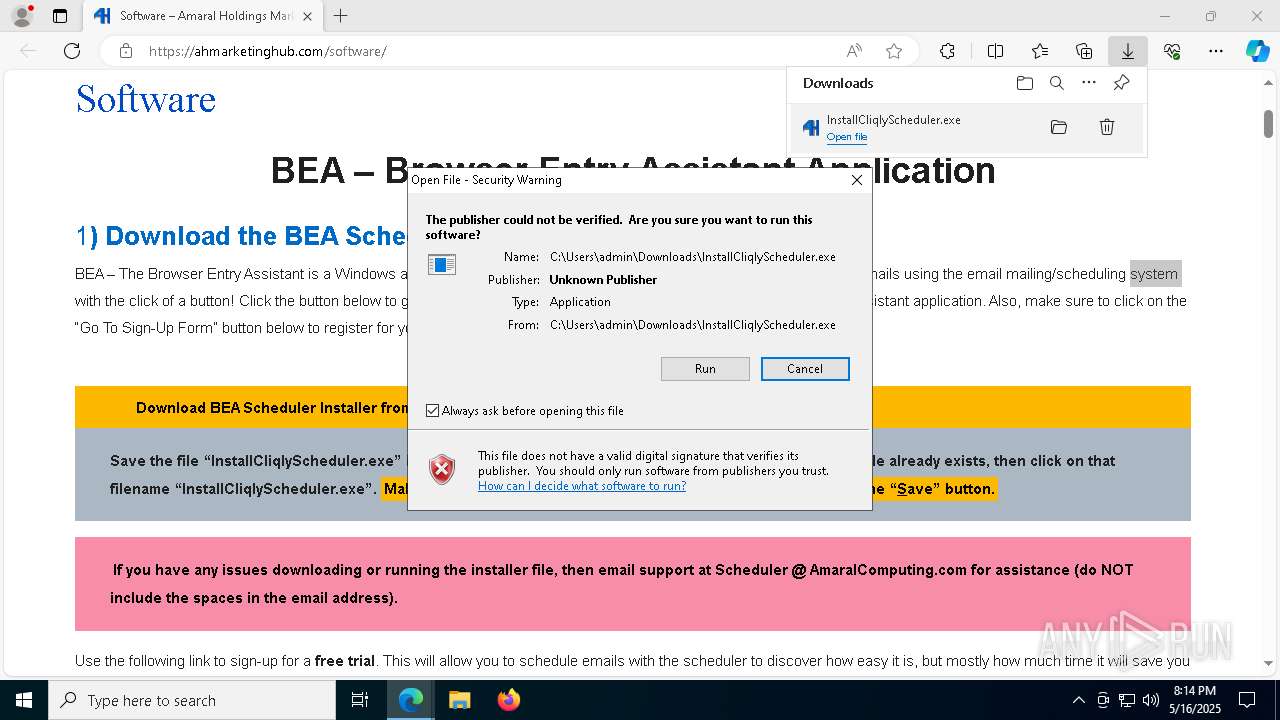Launch Firefox from taskbar
Image resolution: width=1280 pixels, height=720 pixels.
click(508, 700)
